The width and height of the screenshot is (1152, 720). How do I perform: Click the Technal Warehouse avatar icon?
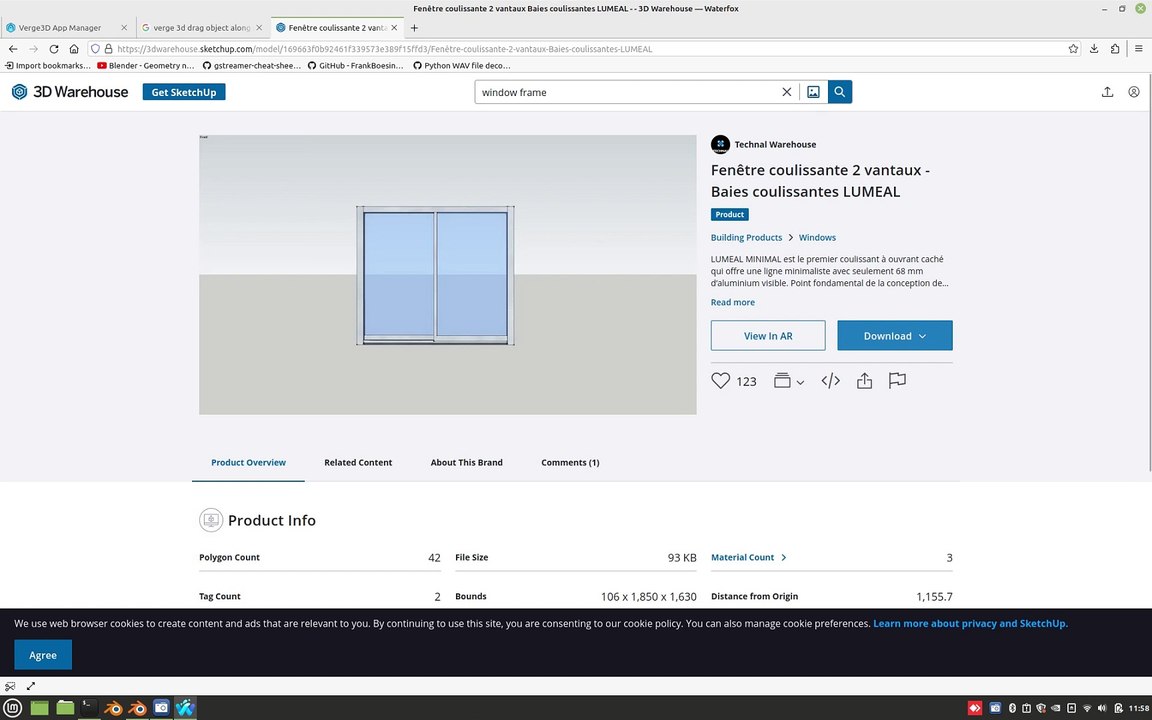(x=720, y=144)
